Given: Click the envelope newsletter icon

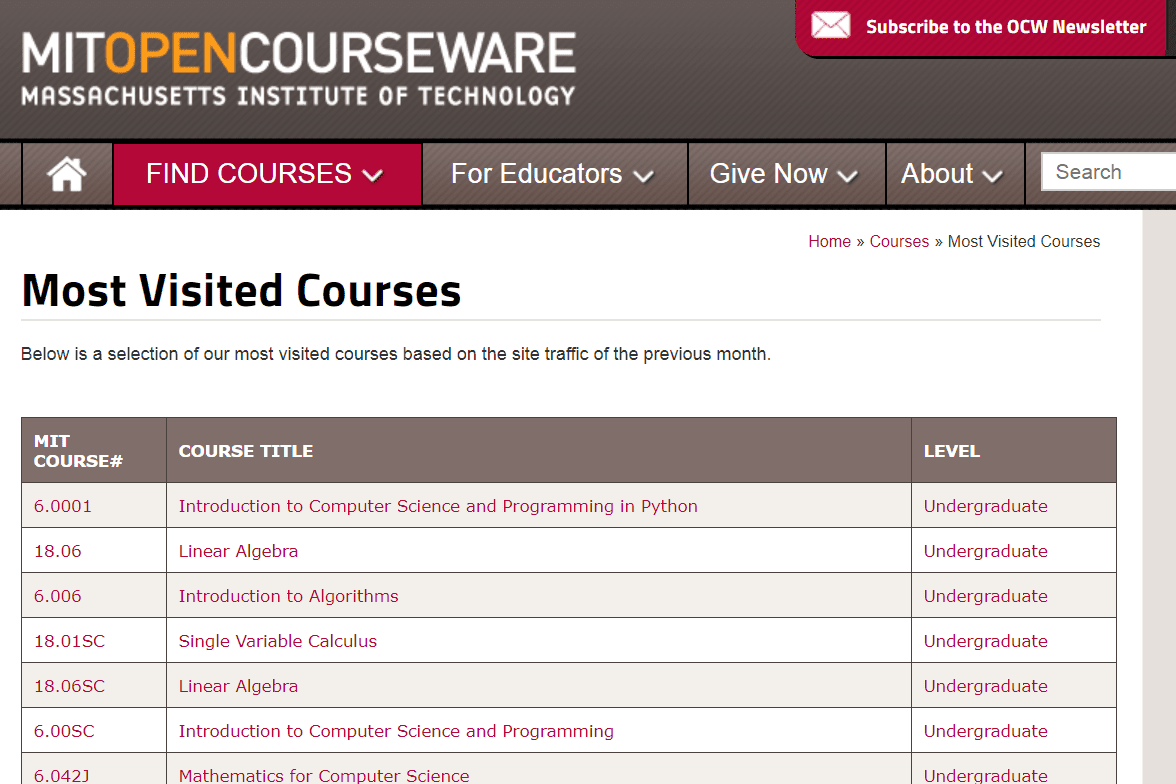Looking at the screenshot, I should (830, 26).
